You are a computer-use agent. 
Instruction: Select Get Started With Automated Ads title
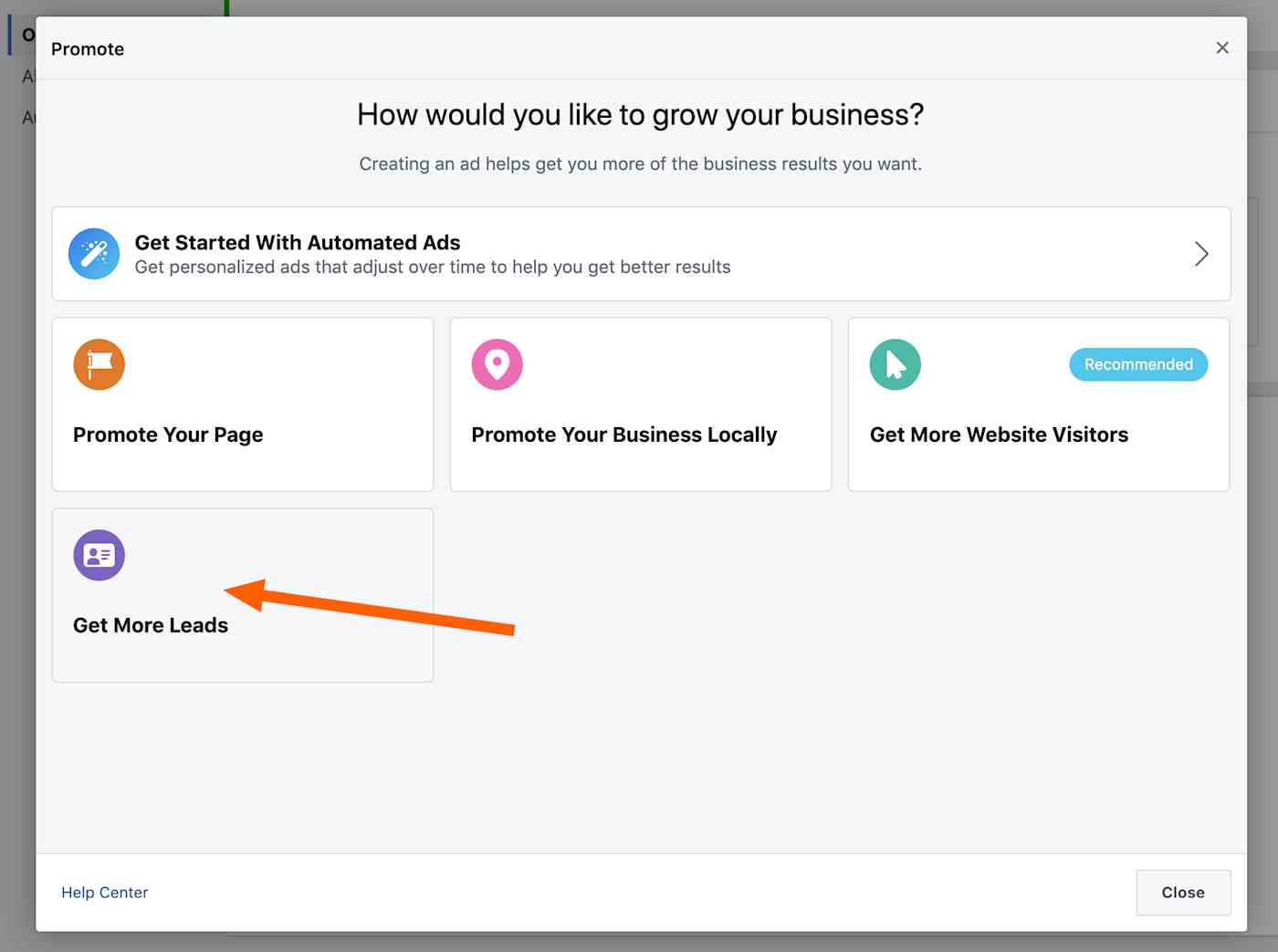point(298,243)
